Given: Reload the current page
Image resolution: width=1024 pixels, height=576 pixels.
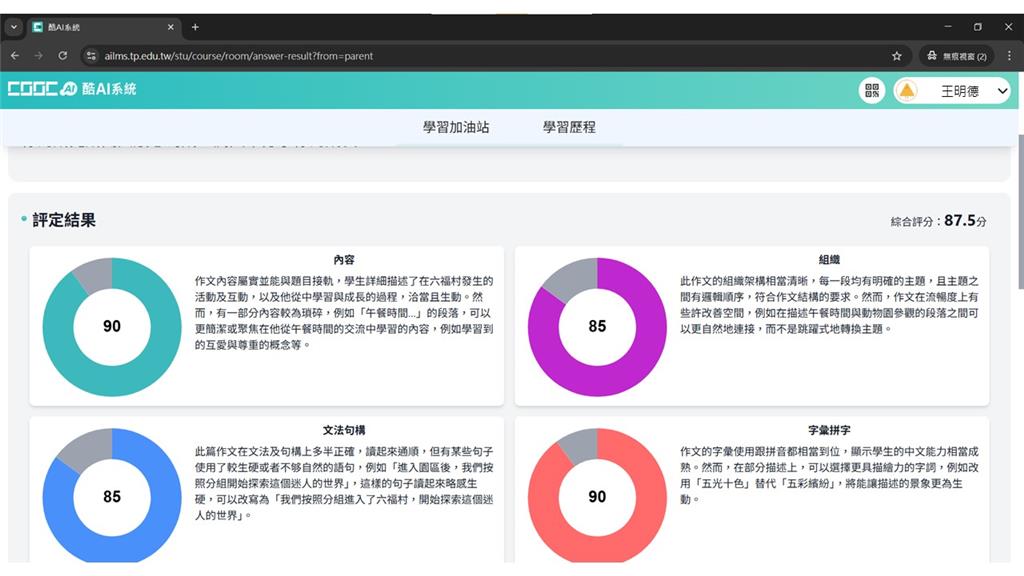Looking at the screenshot, I should tap(62, 56).
